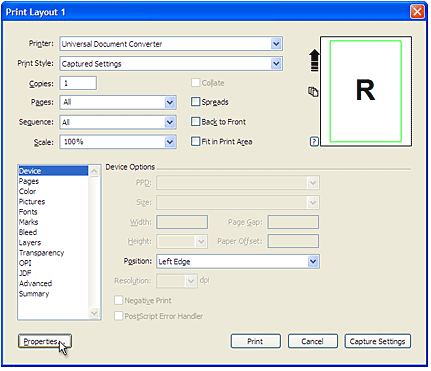431x371 pixels.
Task: Click the Capture Settings button
Action: coord(378,341)
